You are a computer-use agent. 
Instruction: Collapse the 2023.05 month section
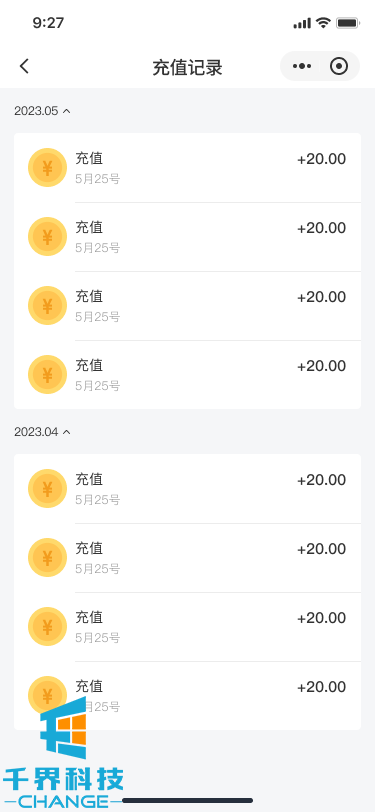(x=42, y=111)
